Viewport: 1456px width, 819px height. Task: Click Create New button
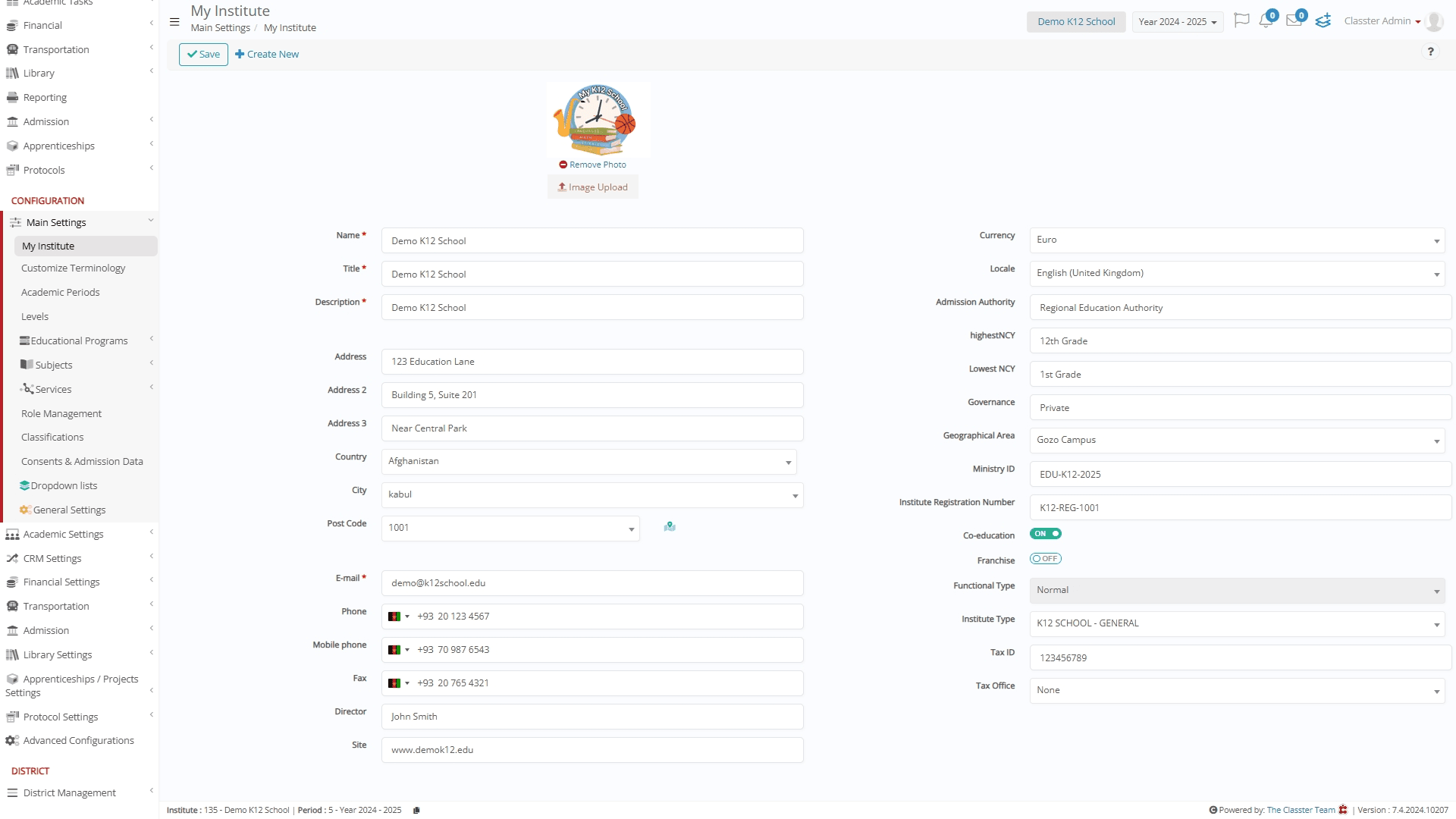point(267,55)
